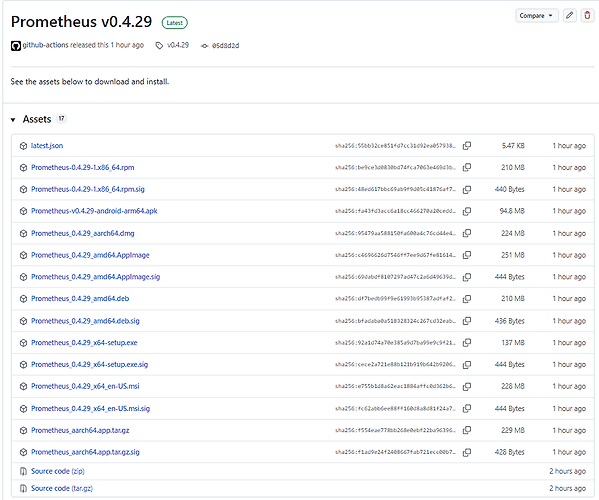Click the zip file icon beside Source code (zip)
Image resolution: width=599 pixels, height=500 pixels.
pos(23,471)
